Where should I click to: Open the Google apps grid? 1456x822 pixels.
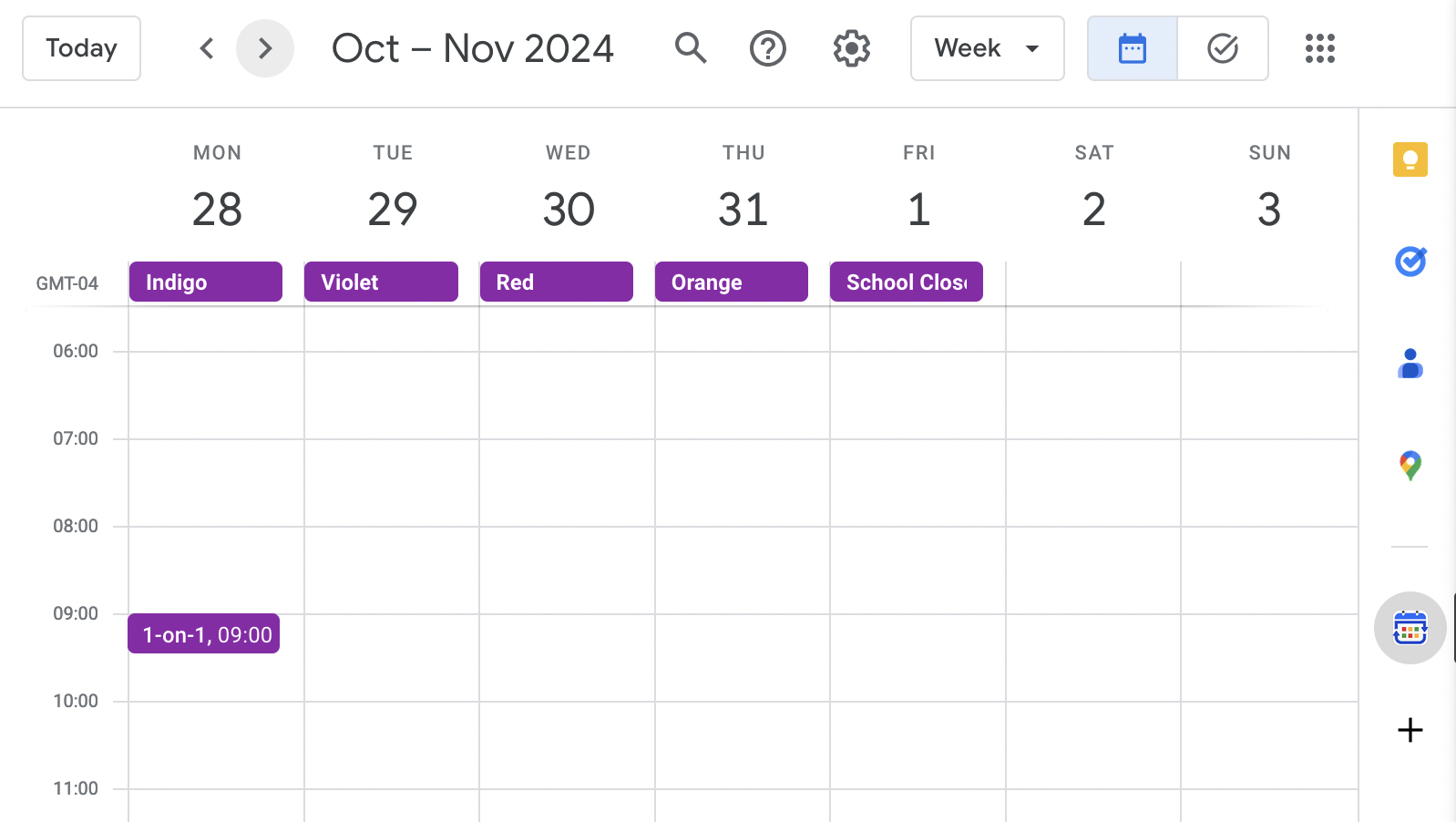click(x=1319, y=48)
